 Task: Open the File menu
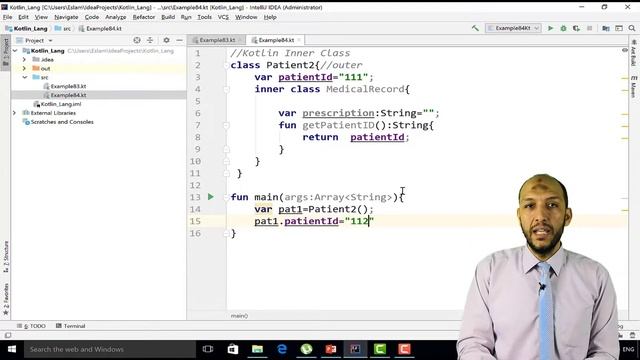coord(7,17)
